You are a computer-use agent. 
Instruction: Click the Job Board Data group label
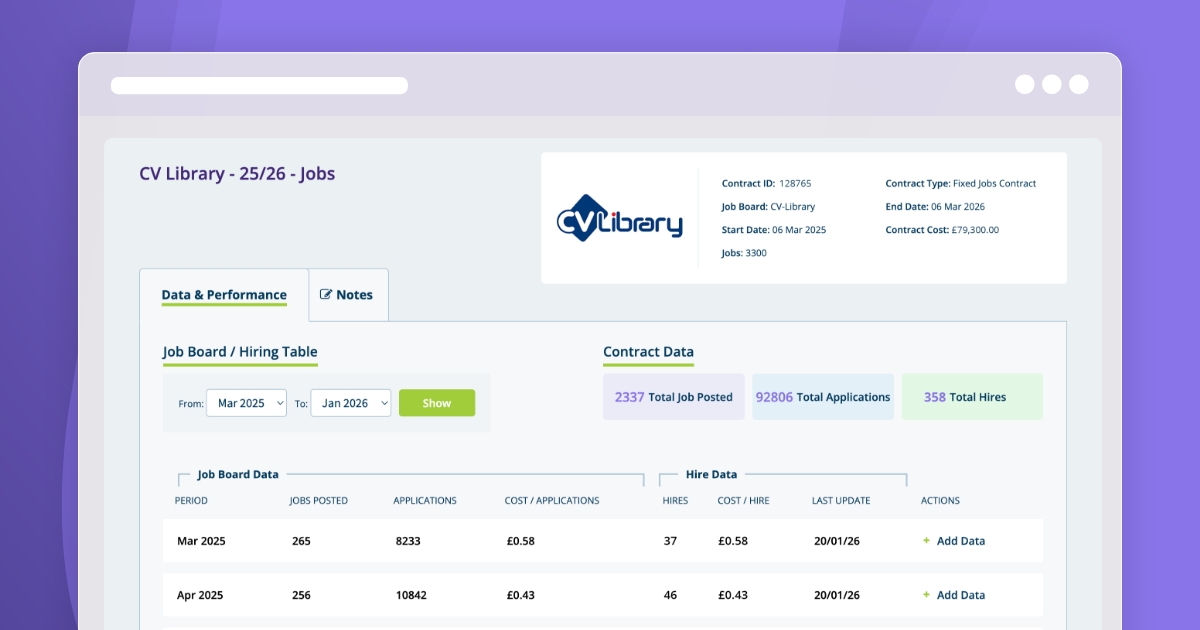(238, 474)
